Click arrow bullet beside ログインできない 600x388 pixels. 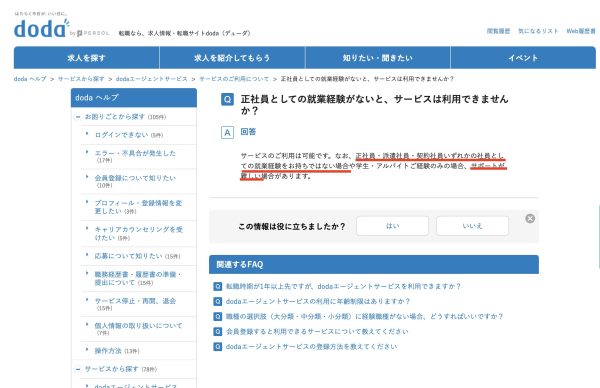point(87,134)
